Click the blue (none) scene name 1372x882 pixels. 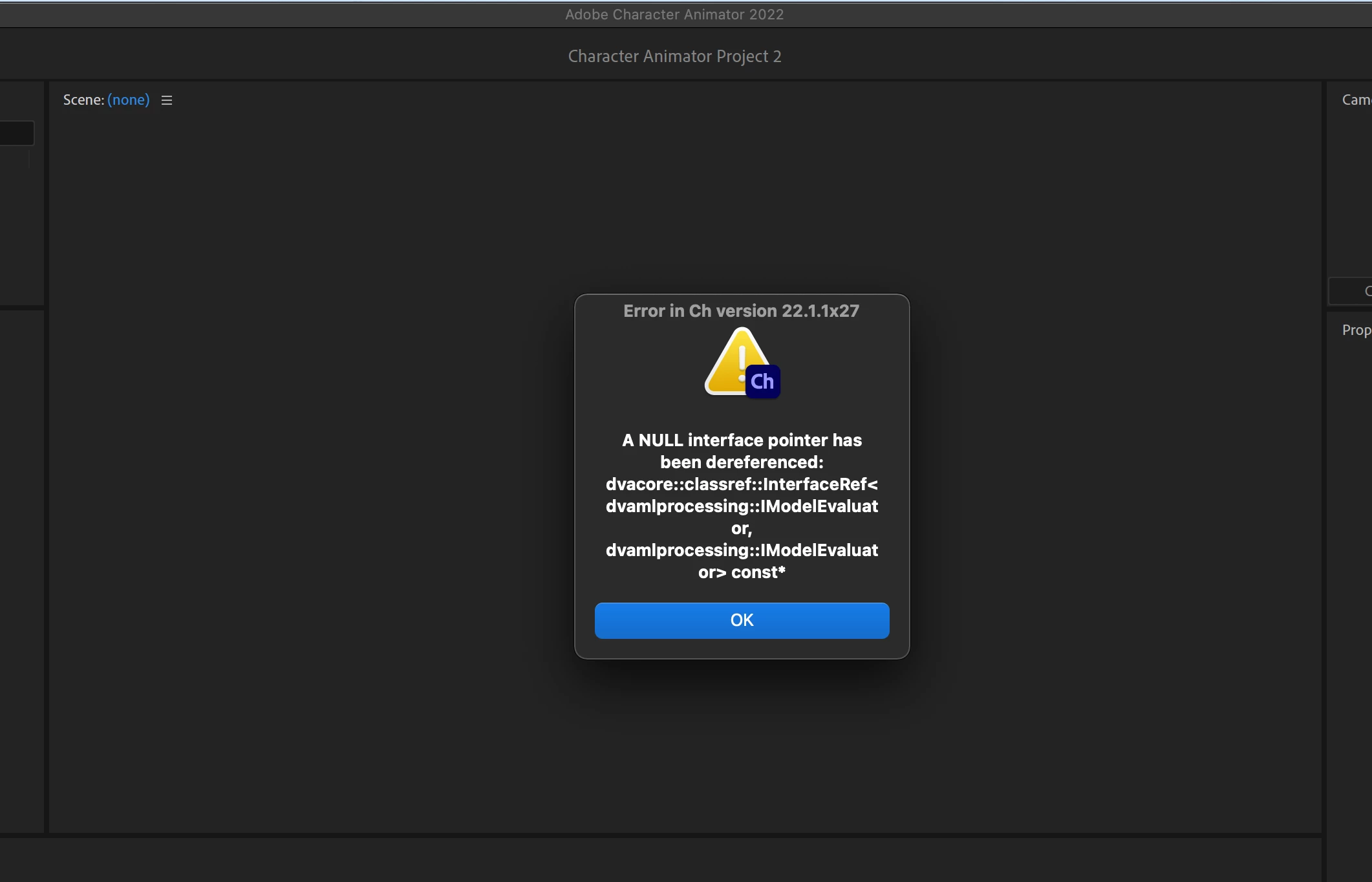[x=128, y=100]
